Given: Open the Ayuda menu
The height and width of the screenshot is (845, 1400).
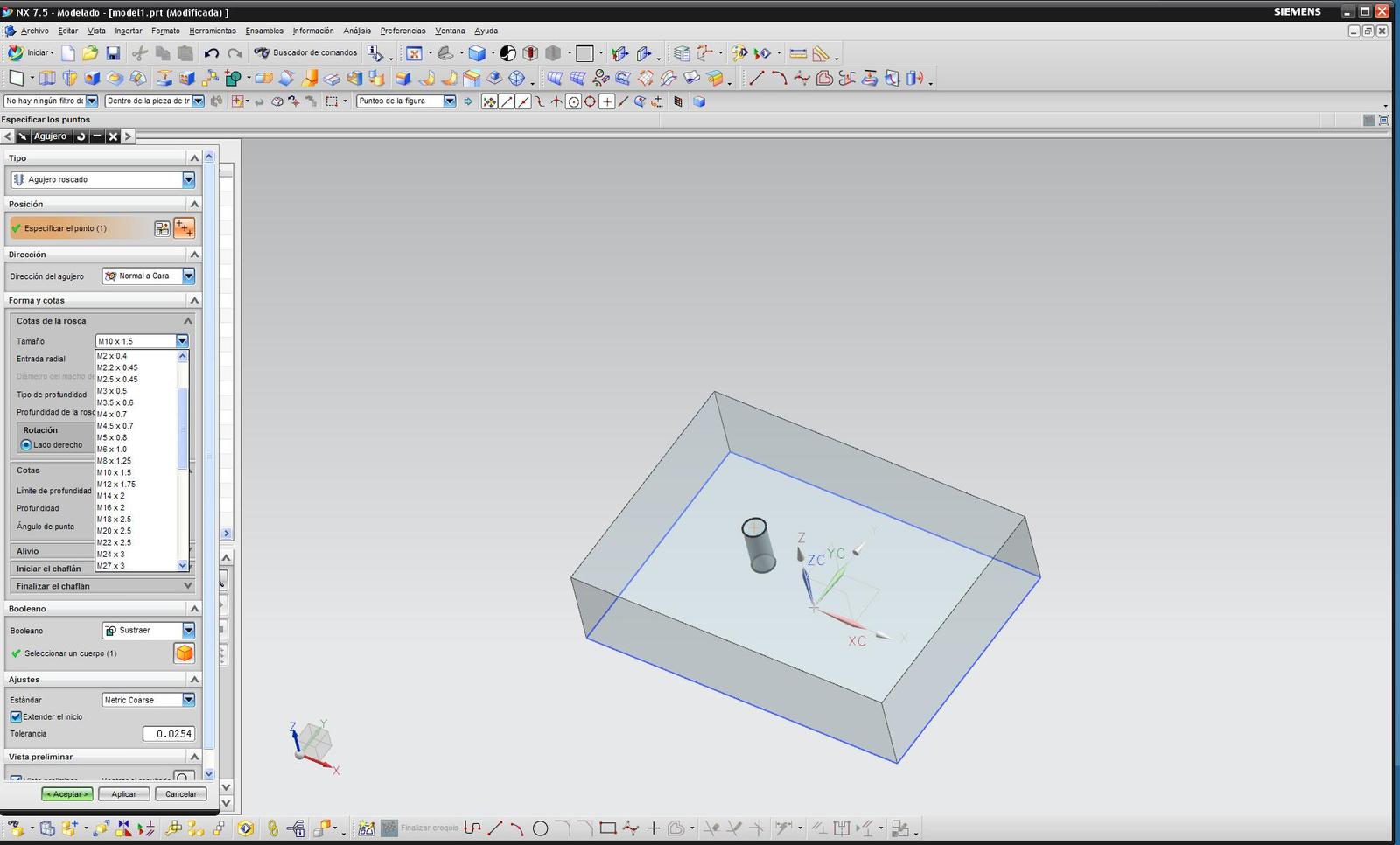Looking at the screenshot, I should (486, 31).
